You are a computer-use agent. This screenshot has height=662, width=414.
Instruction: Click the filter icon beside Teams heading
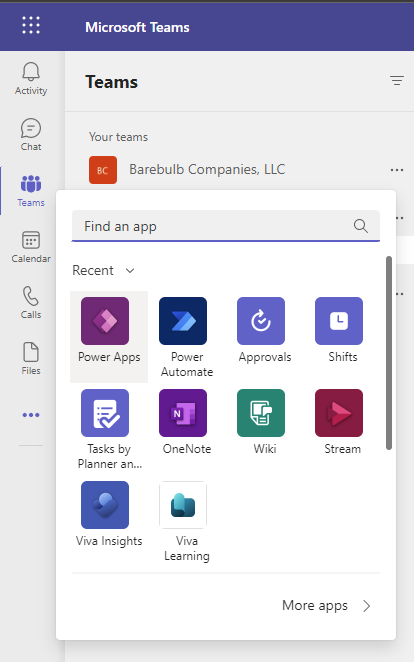pos(397,80)
